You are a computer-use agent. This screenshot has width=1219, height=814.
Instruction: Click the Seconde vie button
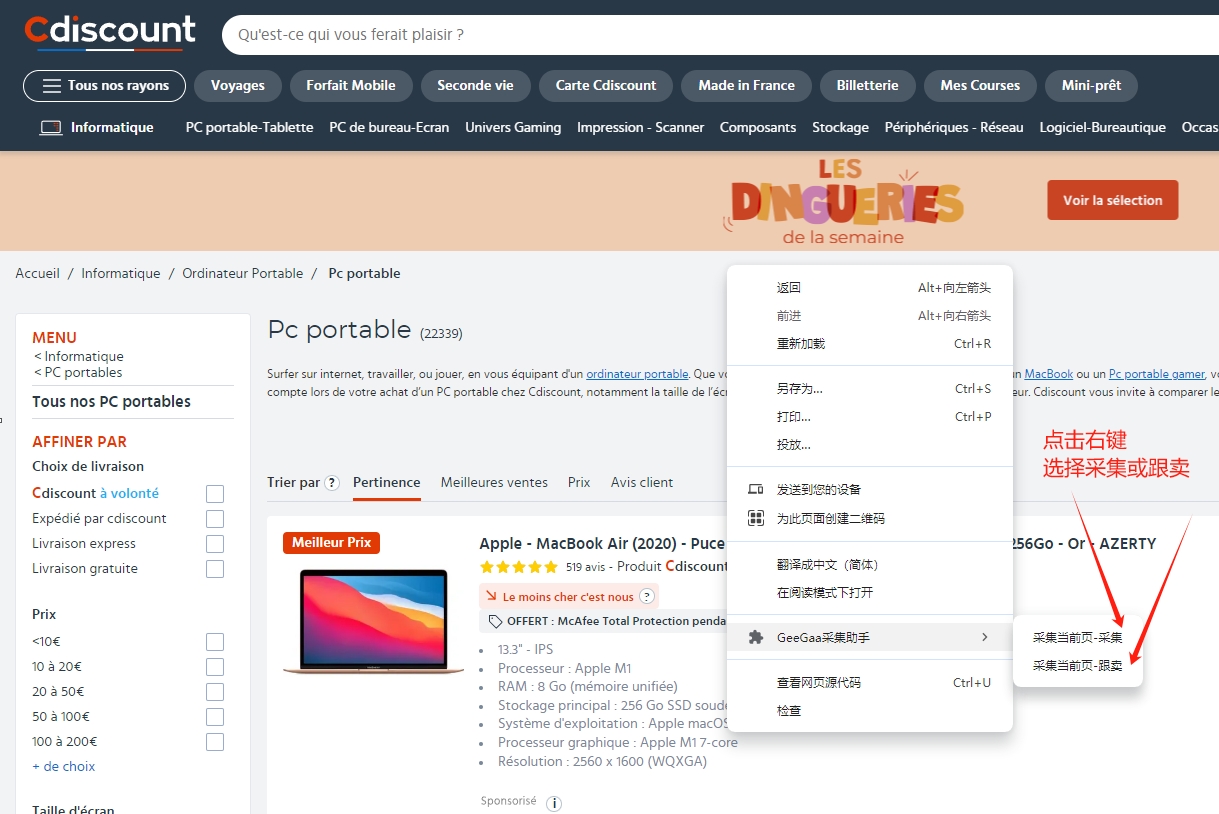point(475,86)
